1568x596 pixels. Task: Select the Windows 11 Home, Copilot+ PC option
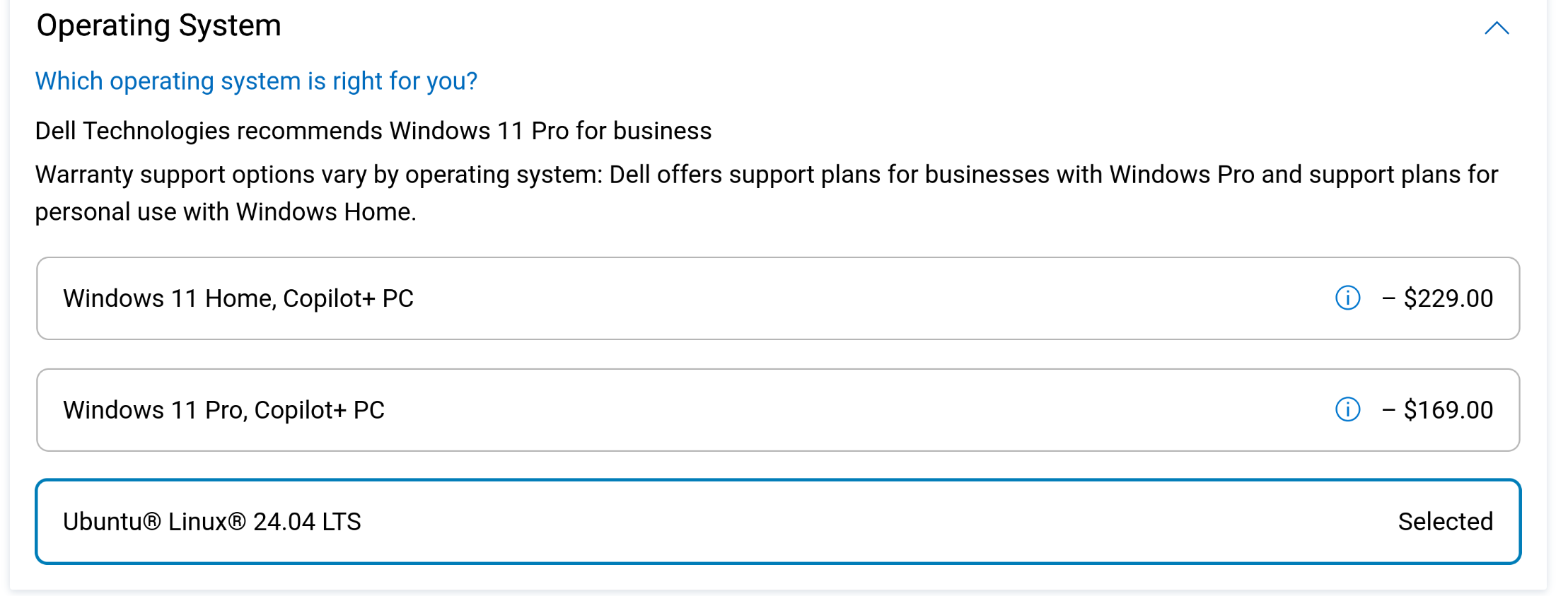(x=778, y=298)
